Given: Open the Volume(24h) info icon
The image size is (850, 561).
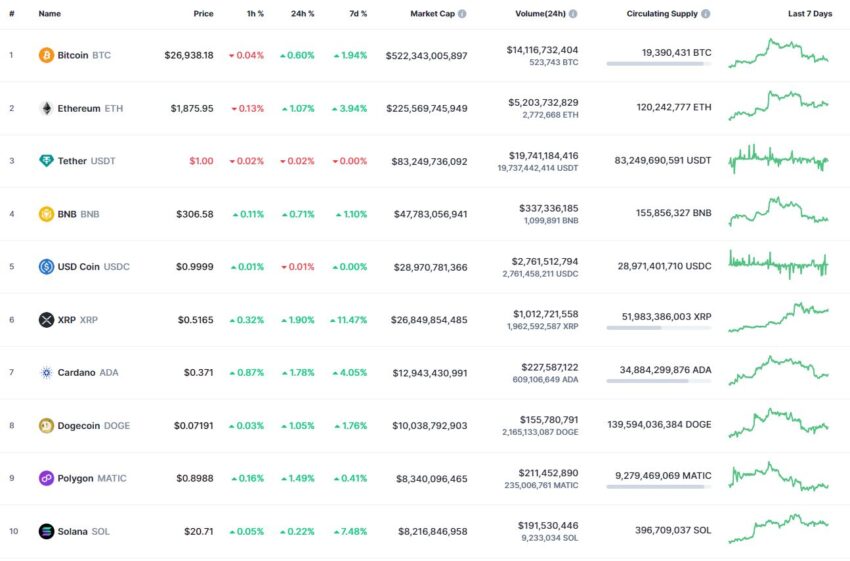Looking at the screenshot, I should 573,14.
